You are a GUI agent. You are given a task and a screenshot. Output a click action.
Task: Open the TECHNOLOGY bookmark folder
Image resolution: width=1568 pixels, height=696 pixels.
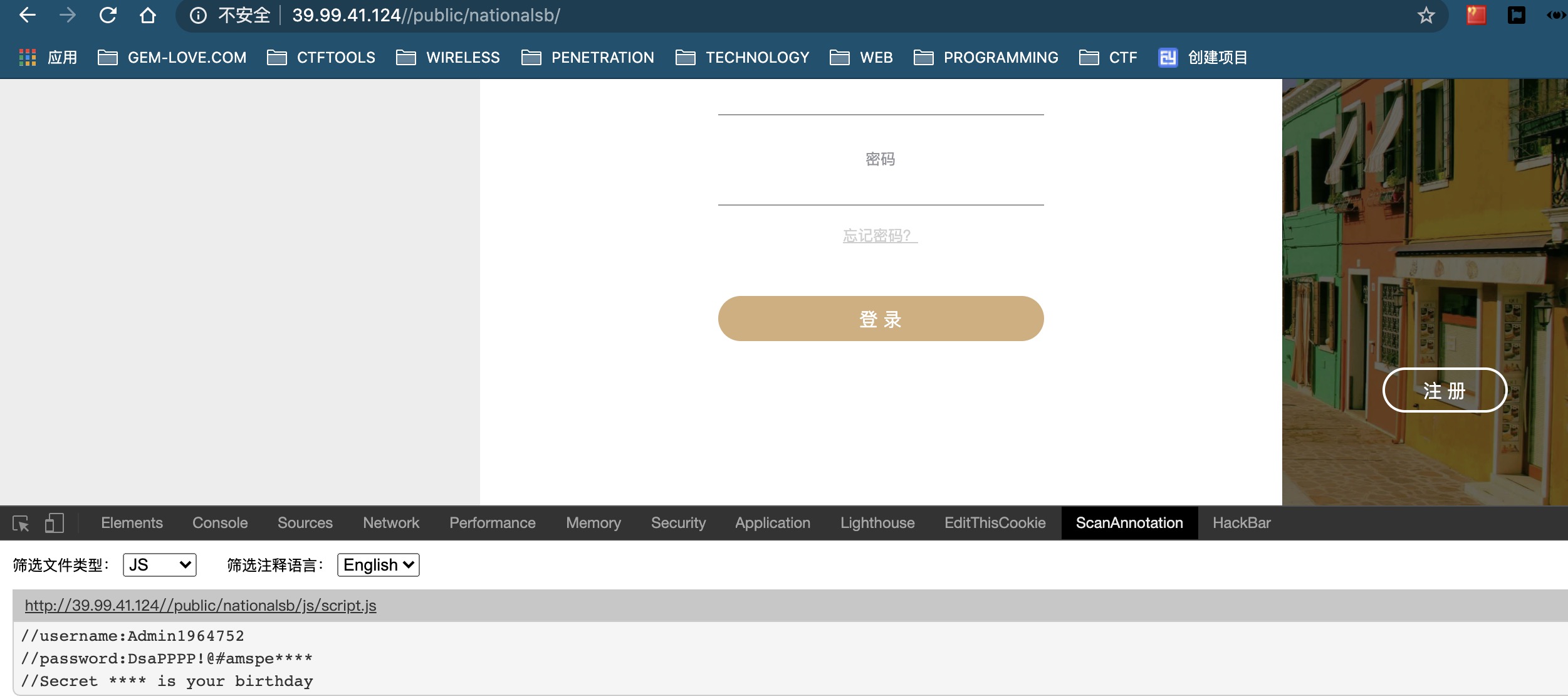(x=743, y=58)
